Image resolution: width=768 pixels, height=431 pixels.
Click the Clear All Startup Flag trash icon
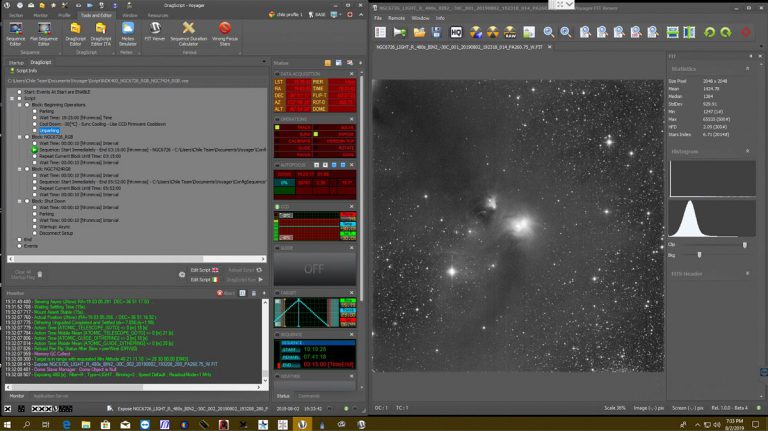(x=40, y=275)
